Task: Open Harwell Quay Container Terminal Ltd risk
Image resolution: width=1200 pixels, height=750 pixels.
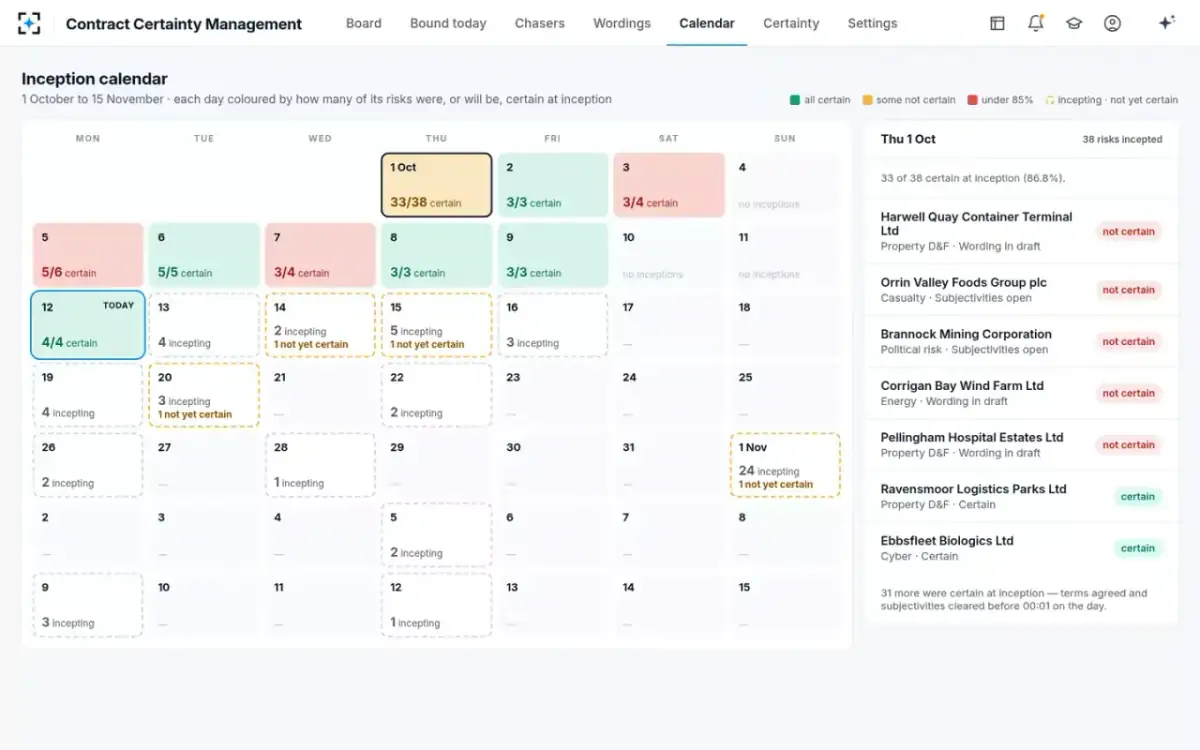Action: tap(1021, 231)
